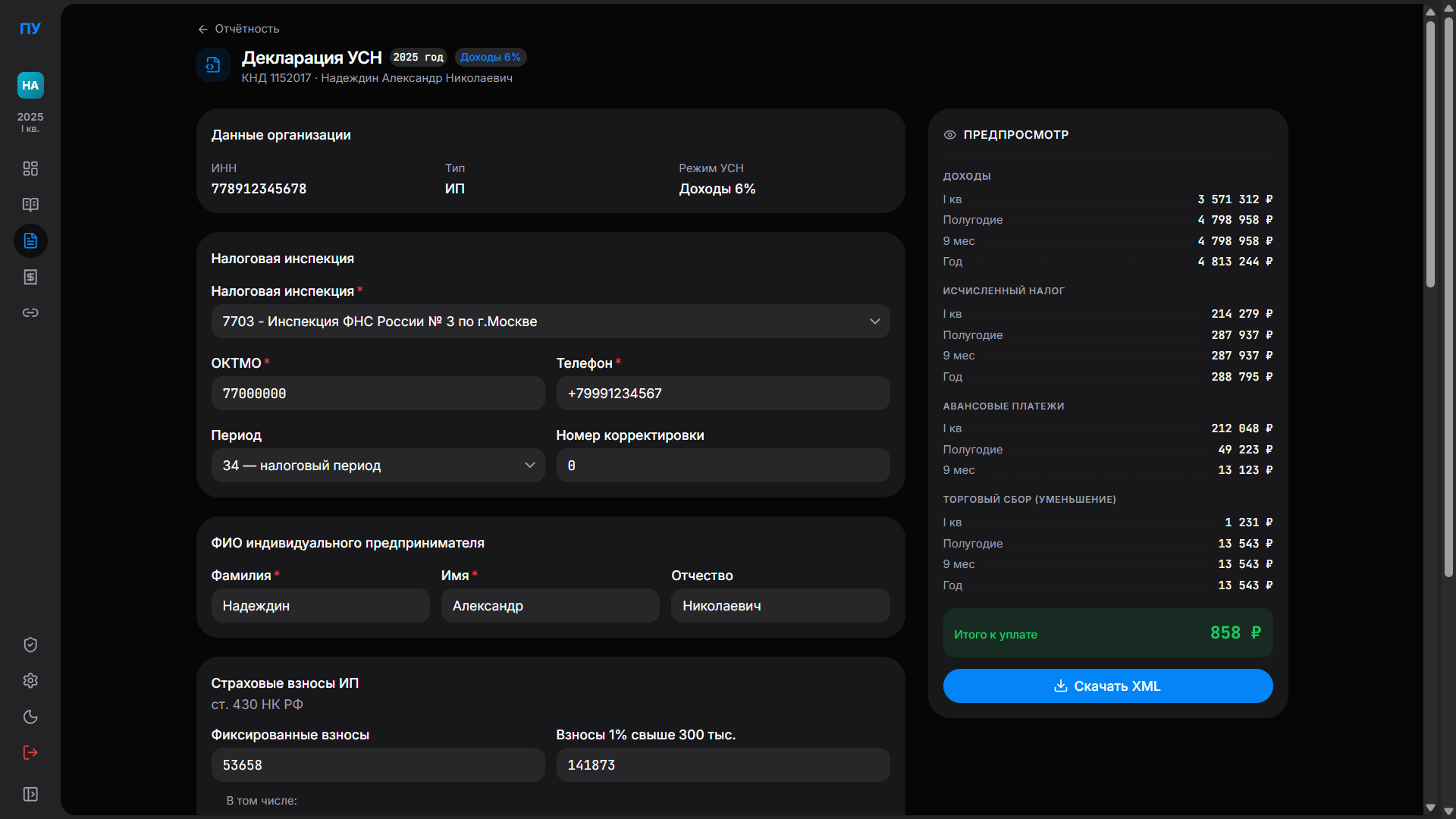Go back via Отчётность link
This screenshot has height=819, width=1456.
239,29
